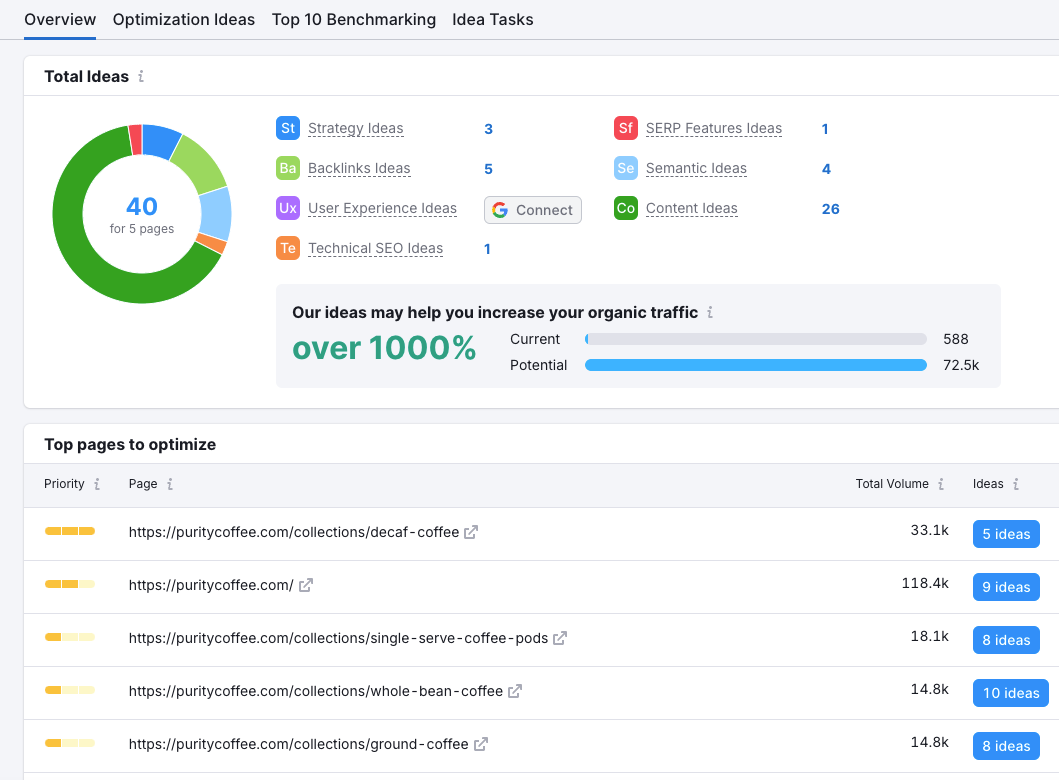Click the St Strategy Ideas badge icon
The width and height of the screenshot is (1059, 780).
(288, 128)
